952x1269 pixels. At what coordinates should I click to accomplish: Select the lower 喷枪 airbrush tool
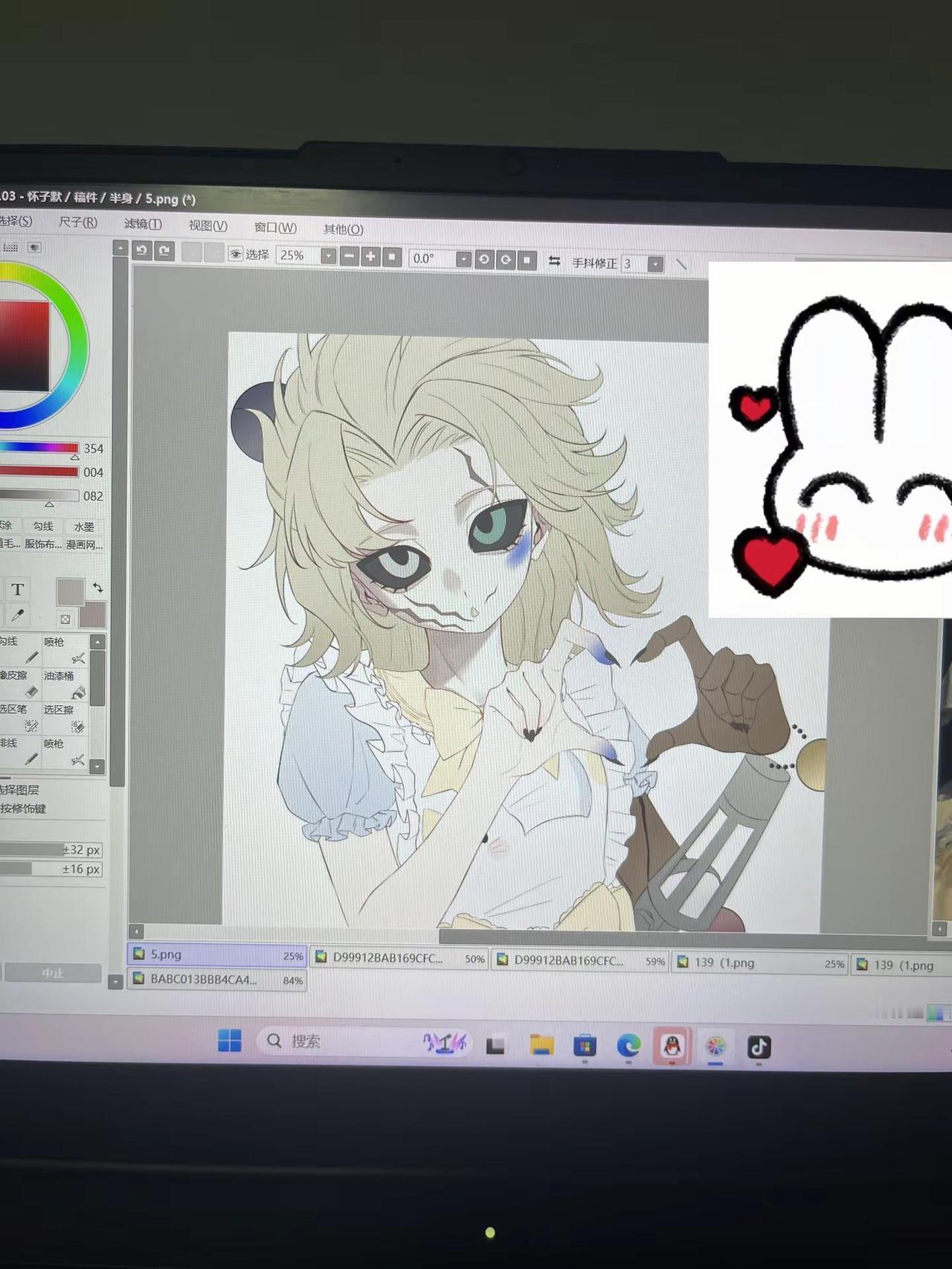[65, 752]
